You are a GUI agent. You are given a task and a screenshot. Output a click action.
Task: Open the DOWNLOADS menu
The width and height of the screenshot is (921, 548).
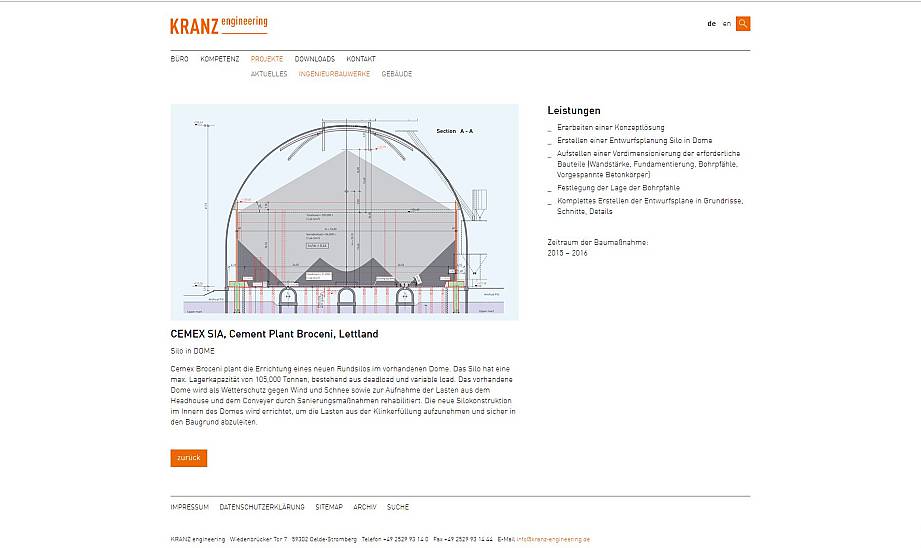tap(315, 59)
